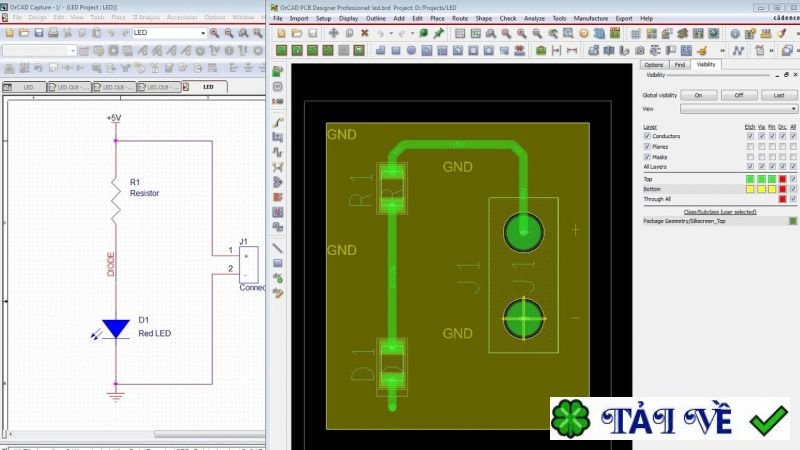
Task: Click the Global visibility On button
Action: coord(698,95)
